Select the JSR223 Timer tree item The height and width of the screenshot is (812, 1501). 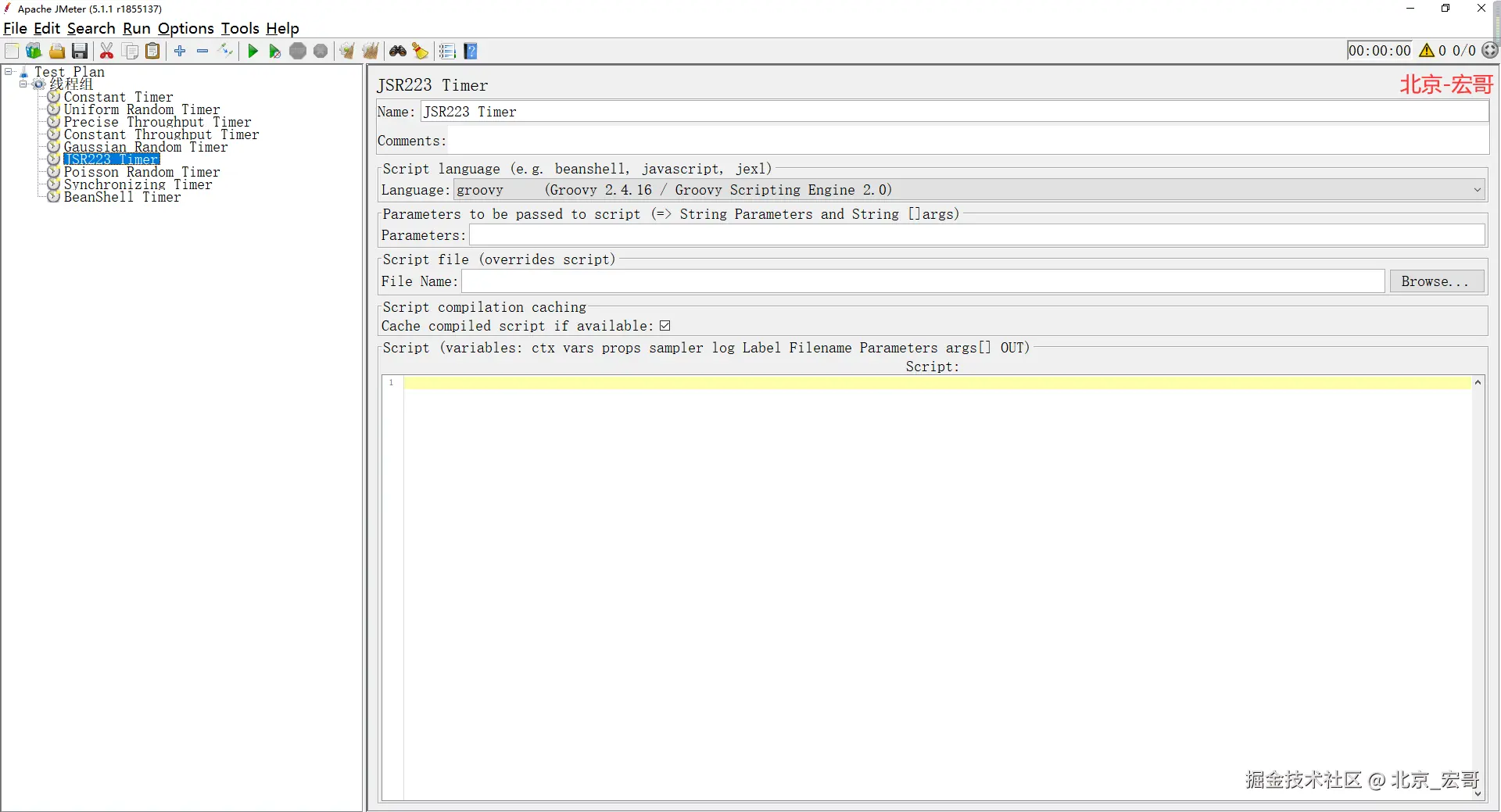tap(111, 159)
